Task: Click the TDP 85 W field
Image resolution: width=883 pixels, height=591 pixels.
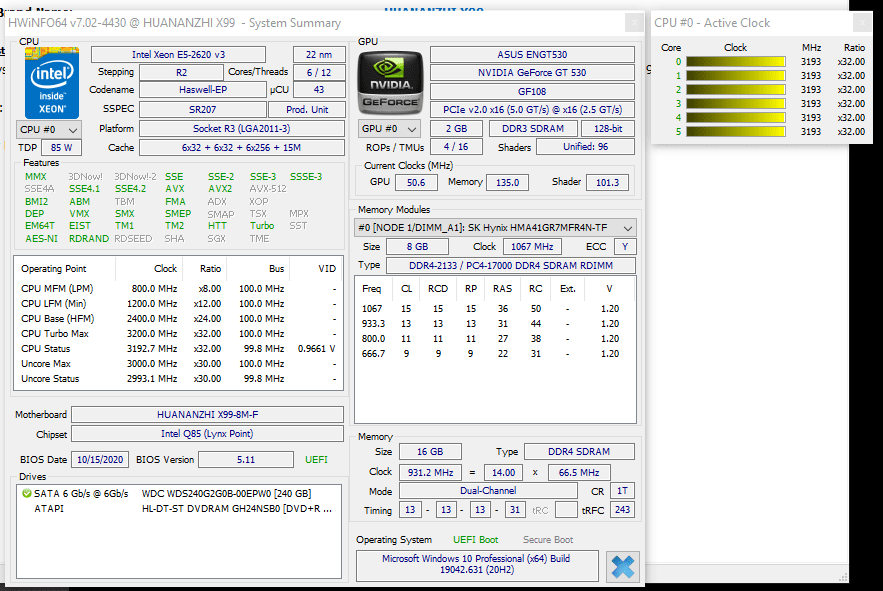Action: [x=61, y=148]
